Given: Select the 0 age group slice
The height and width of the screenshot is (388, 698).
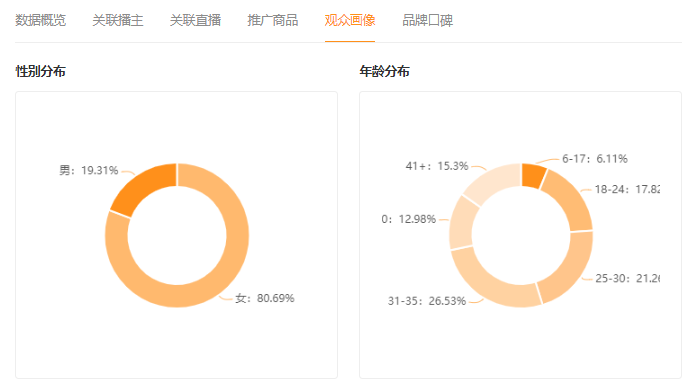Looking at the screenshot, I should click(462, 224).
